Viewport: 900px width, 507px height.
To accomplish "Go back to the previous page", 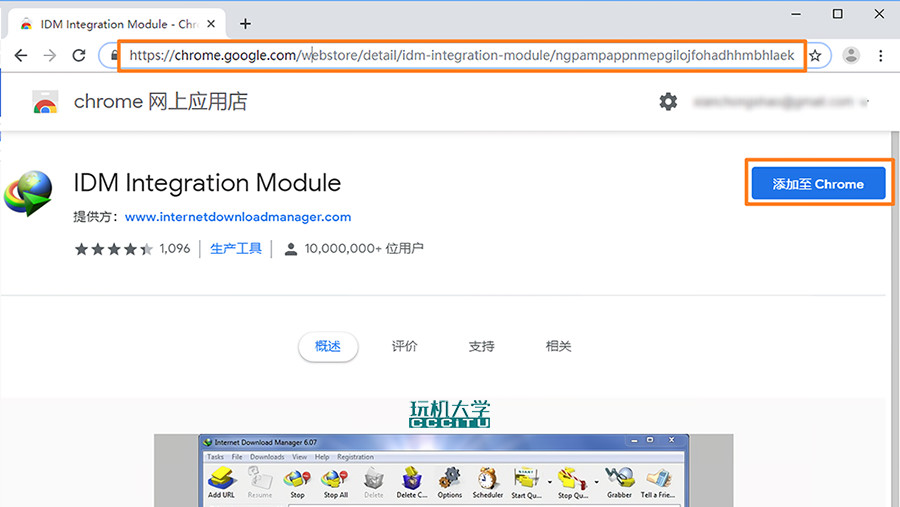I will [x=21, y=56].
